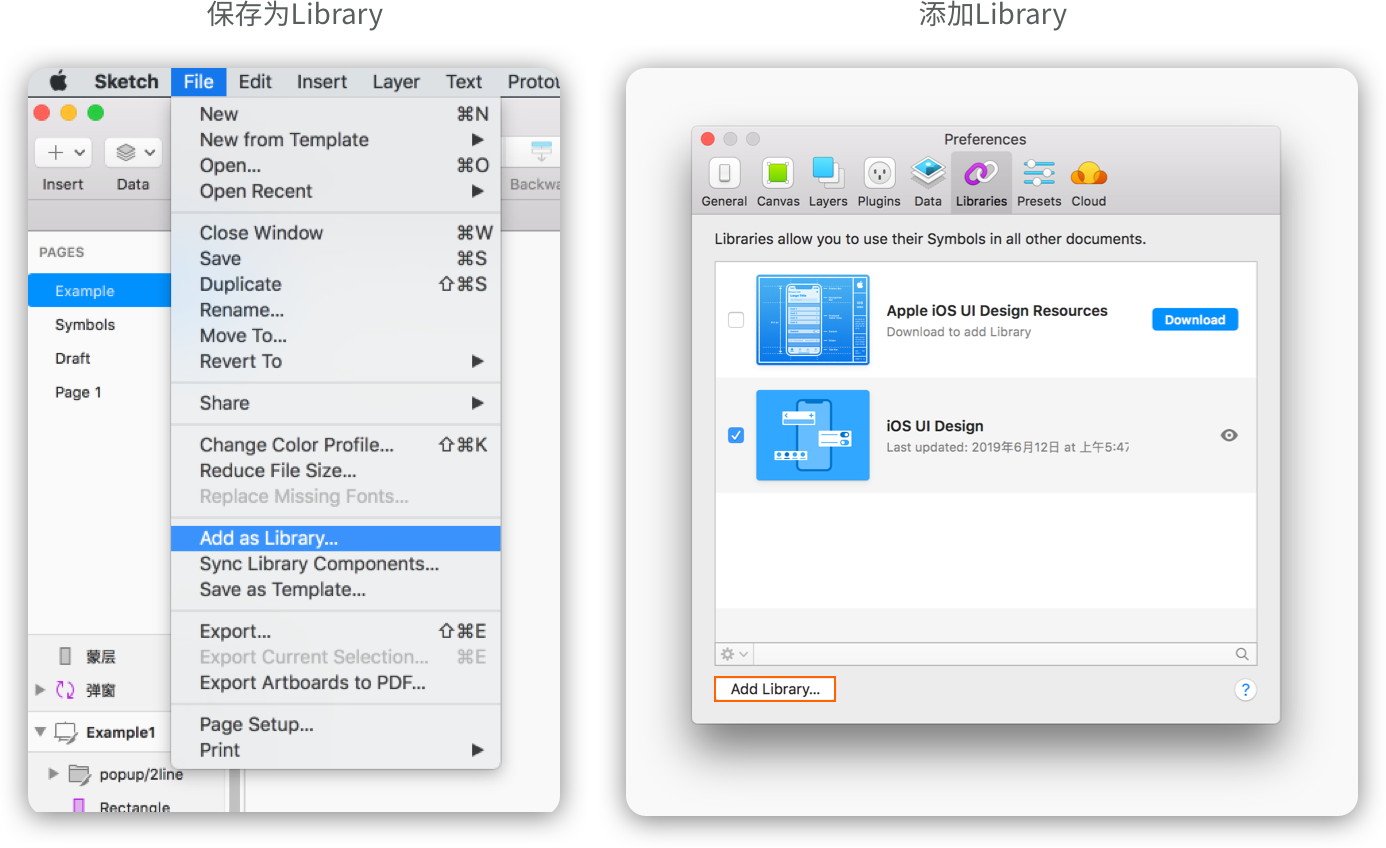Open Layers preferences tab
This screenshot has height=848, width=1386.
tap(828, 182)
